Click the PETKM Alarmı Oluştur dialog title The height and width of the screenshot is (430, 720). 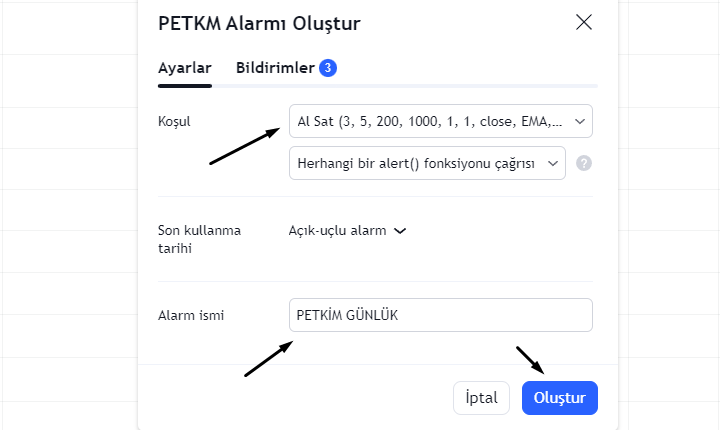259,23
